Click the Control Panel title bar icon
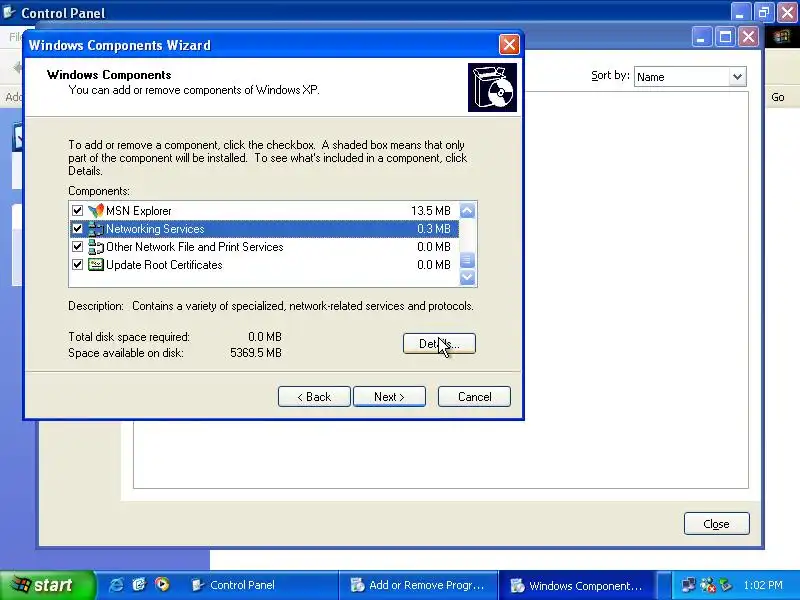Image resolution: width=800 pixels, height=600 pixels. pos(9,12)
